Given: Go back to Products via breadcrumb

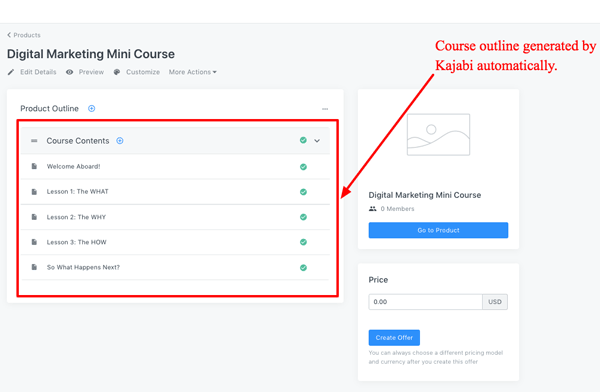Looking at the screenshot, I should tap(27, 35).
